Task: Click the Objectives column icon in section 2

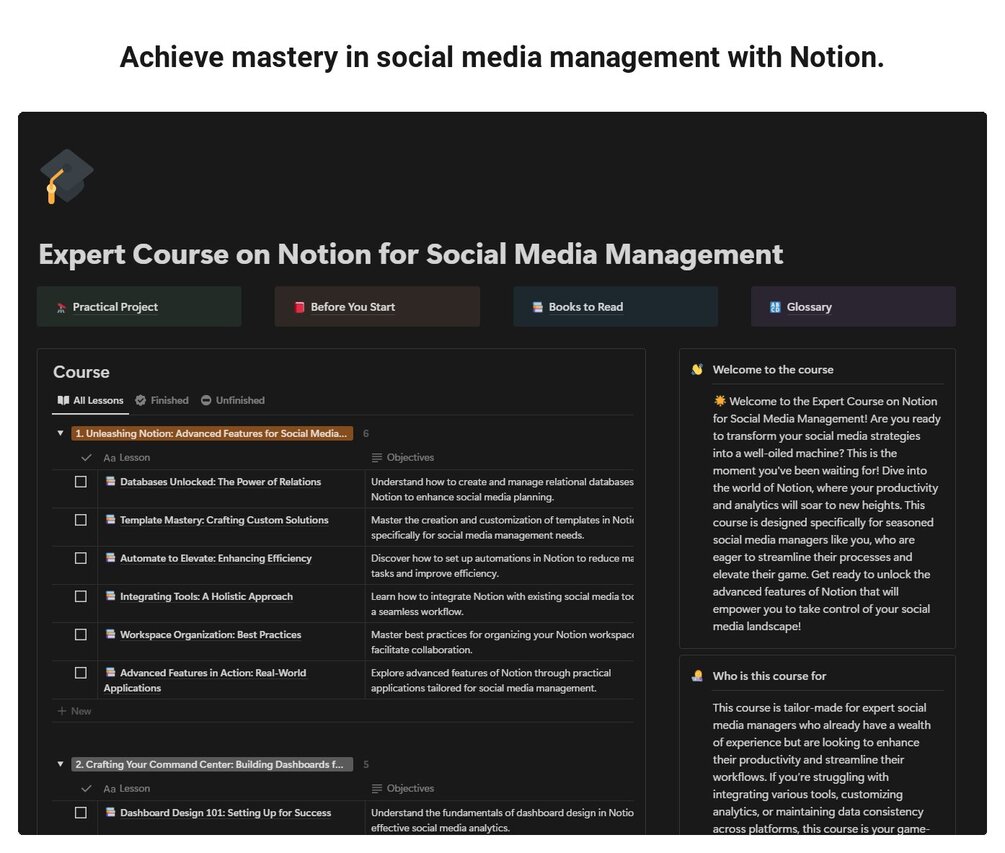Action: 377,789
